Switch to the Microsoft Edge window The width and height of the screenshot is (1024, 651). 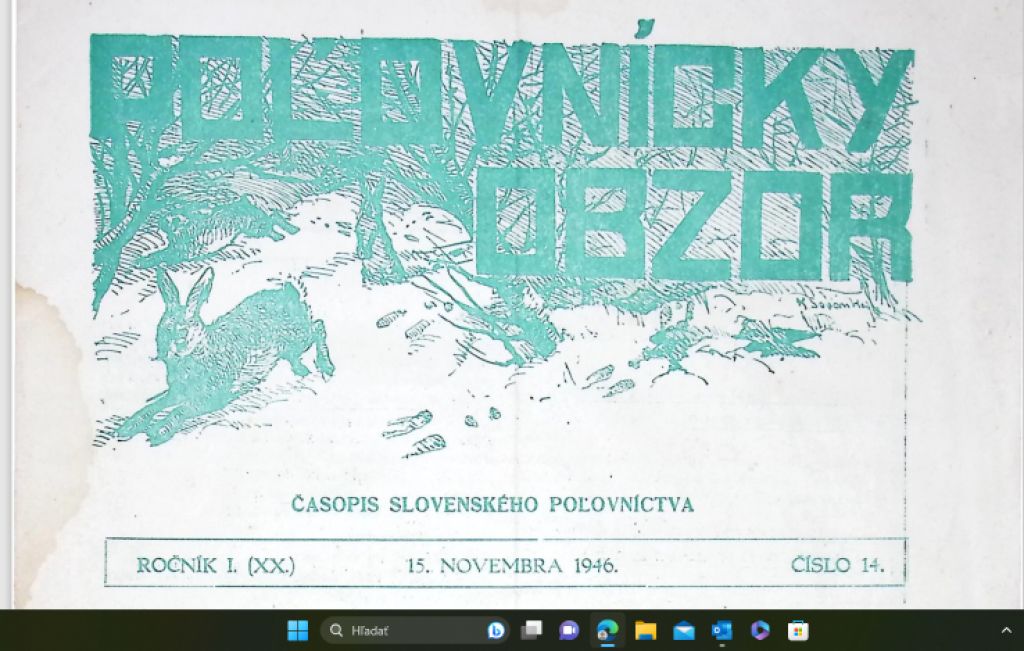(608, 630)
